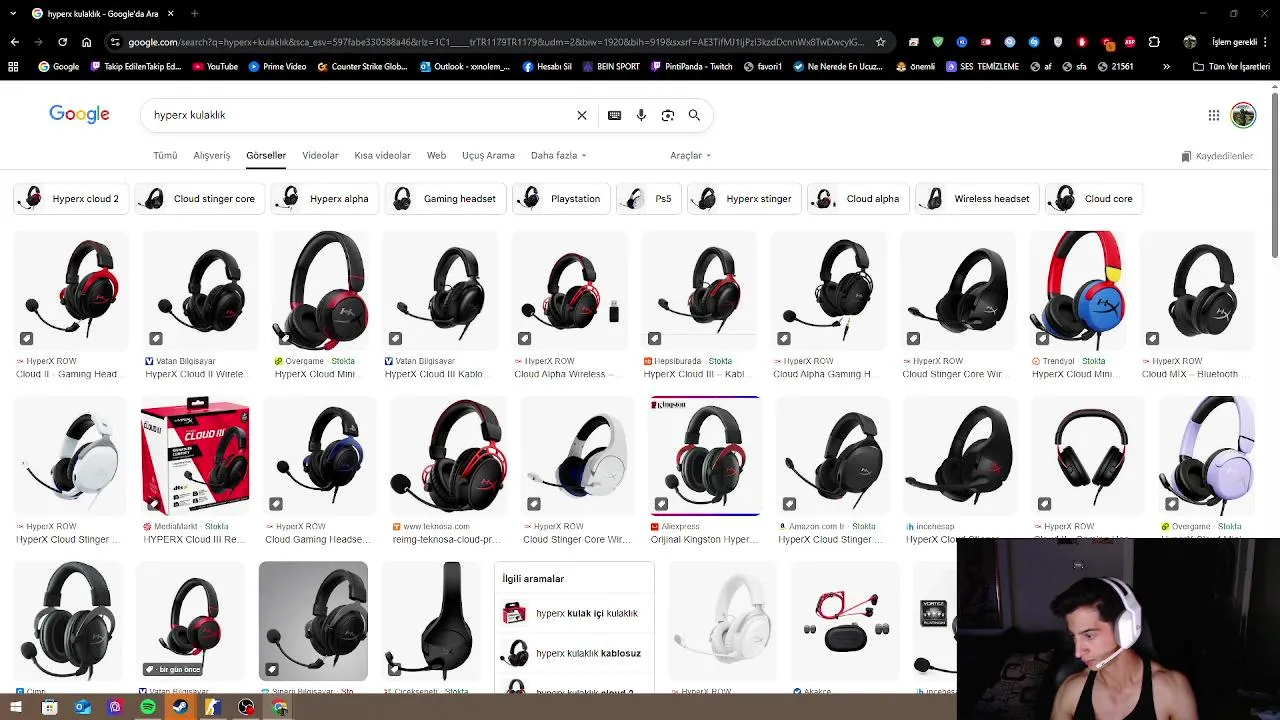Screen dimensions: 1280x720
Task: Go to the Google logo homepage
Action: click(x=79, y=114)
